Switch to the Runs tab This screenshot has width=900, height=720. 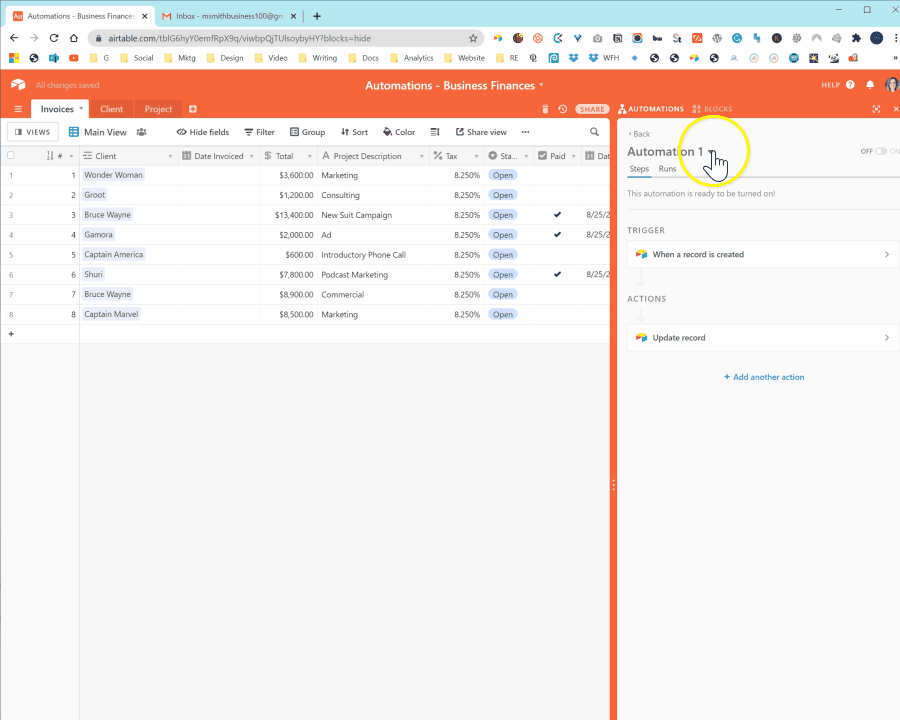tap(667, 169)
